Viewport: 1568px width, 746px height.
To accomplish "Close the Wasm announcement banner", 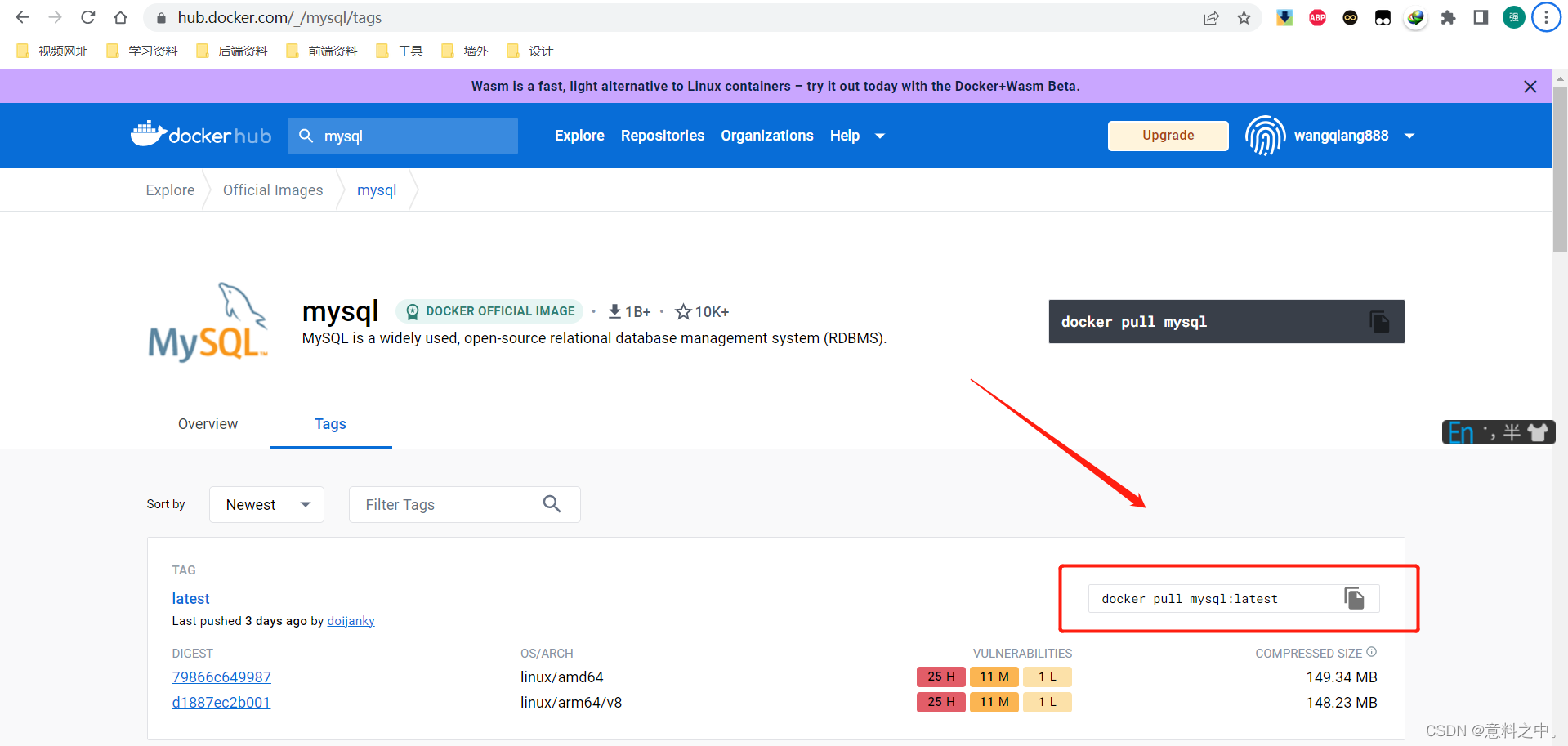I will 1530,87.
